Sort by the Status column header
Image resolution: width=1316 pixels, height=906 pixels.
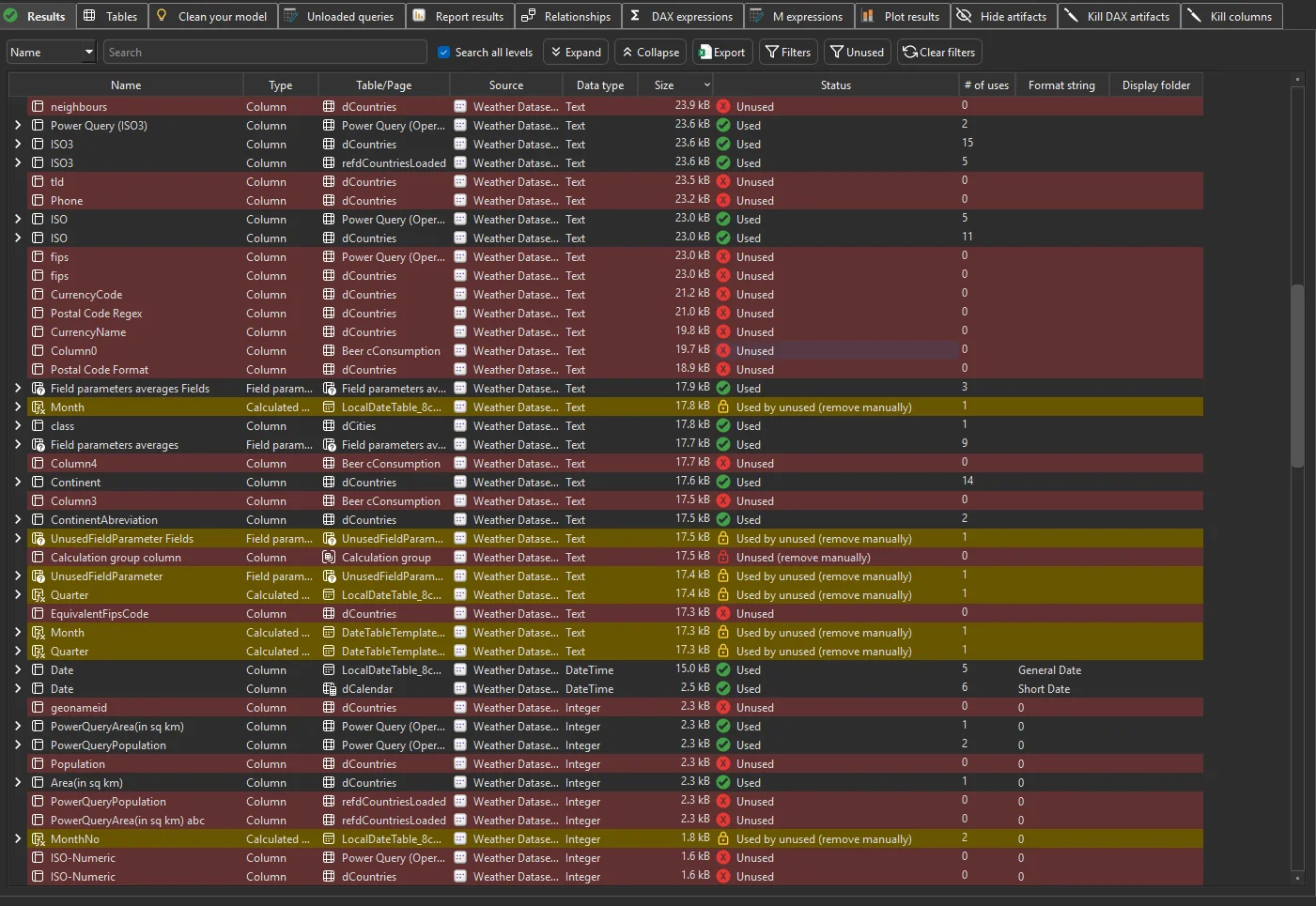coord(835,85)
